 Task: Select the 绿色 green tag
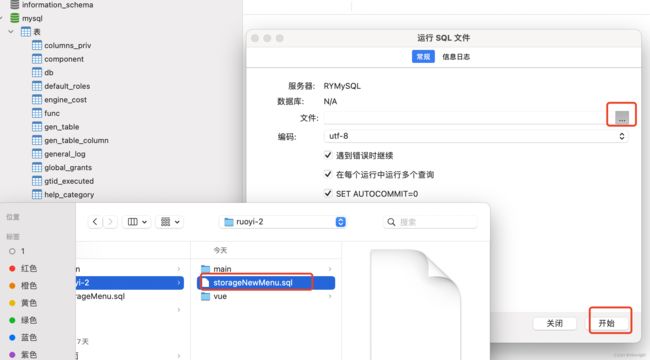23,320
